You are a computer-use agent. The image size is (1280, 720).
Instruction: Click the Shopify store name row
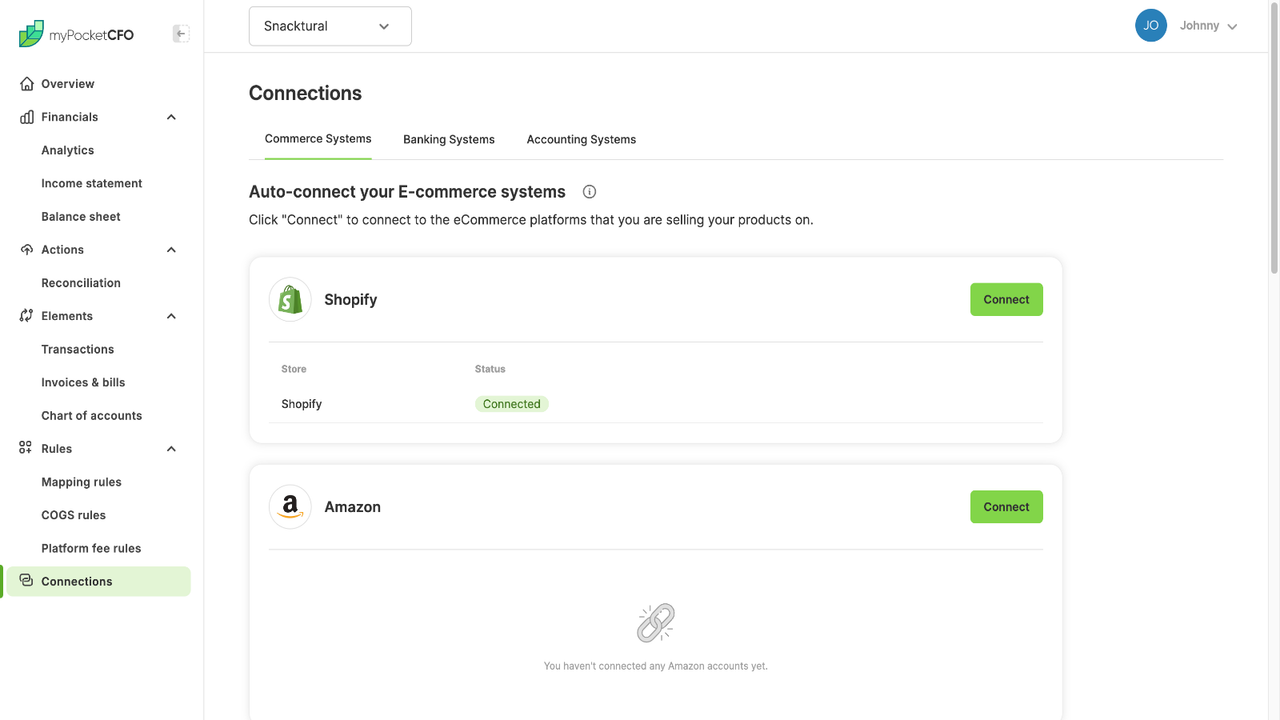pyautogui.click(x=656, y=404)
